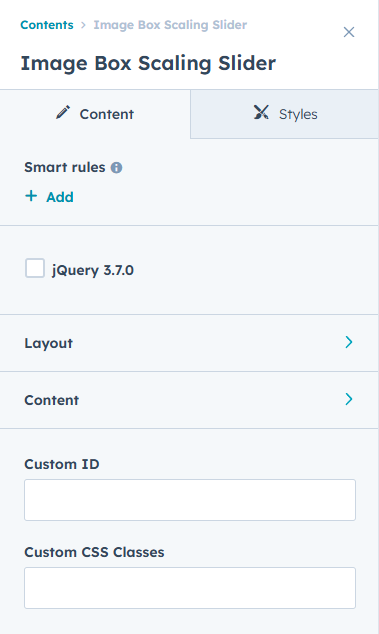Image resolution: width=379 pixels, height=634 pixels.
Task: Click the Image Box Scaling Slider breadcrumb
Action: (x=170, y=25)
